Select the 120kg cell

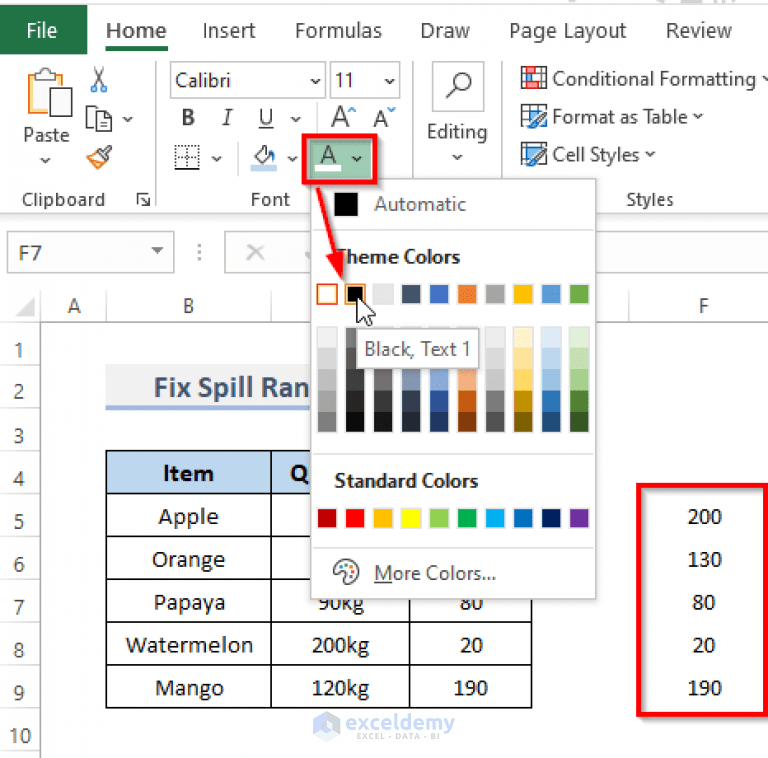(340, 687)
